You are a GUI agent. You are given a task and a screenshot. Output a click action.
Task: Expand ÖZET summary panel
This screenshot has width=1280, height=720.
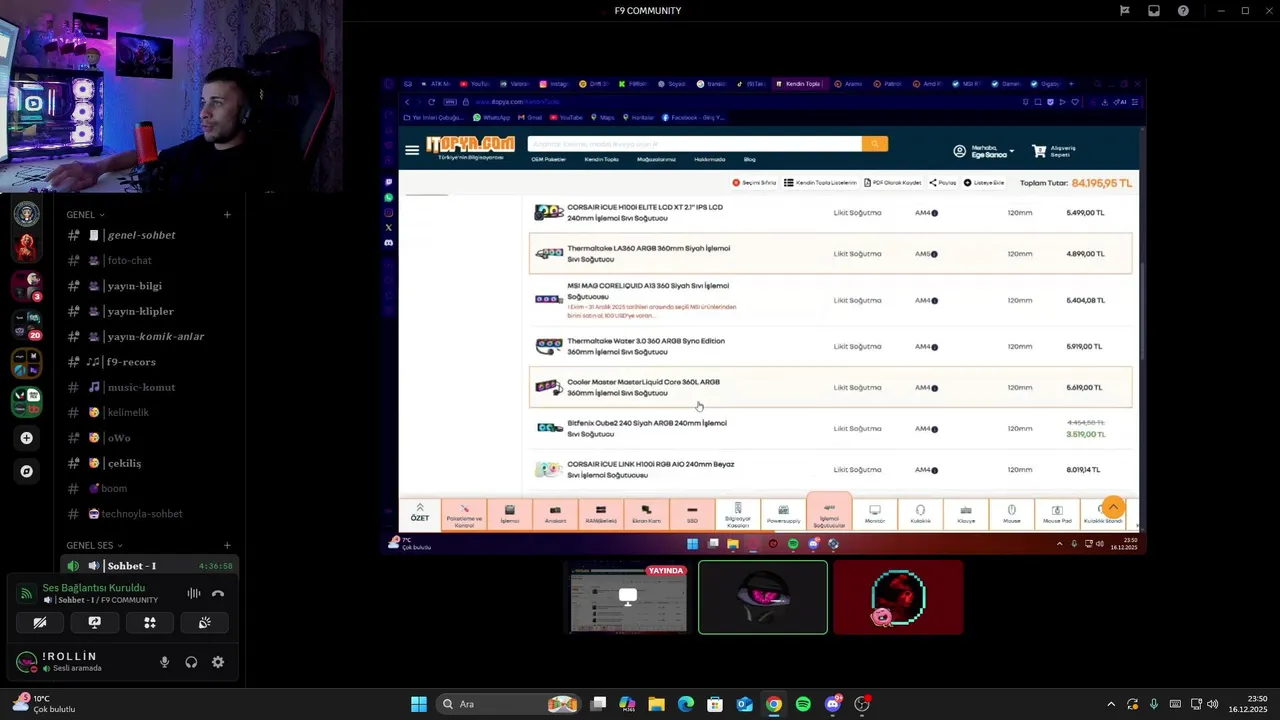coord(420,513)
